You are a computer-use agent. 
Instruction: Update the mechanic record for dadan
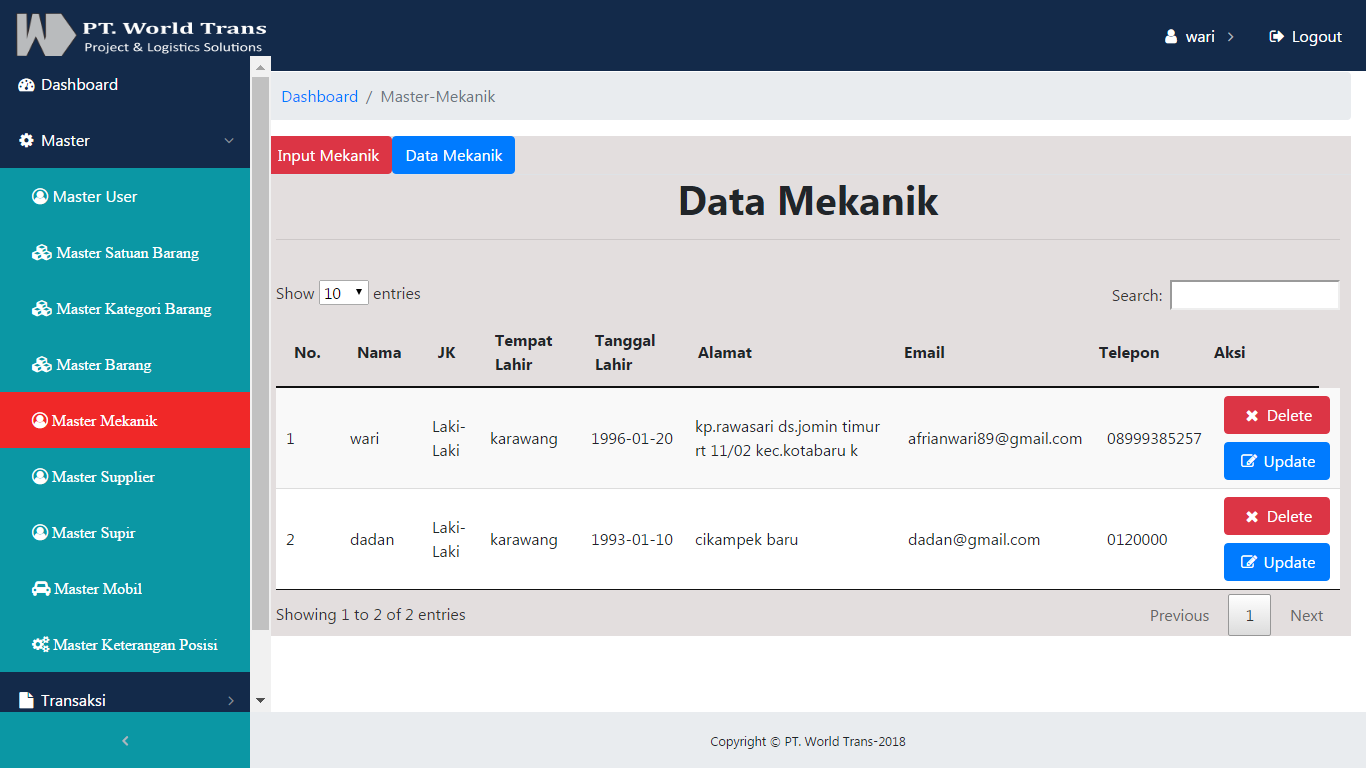1276,563
